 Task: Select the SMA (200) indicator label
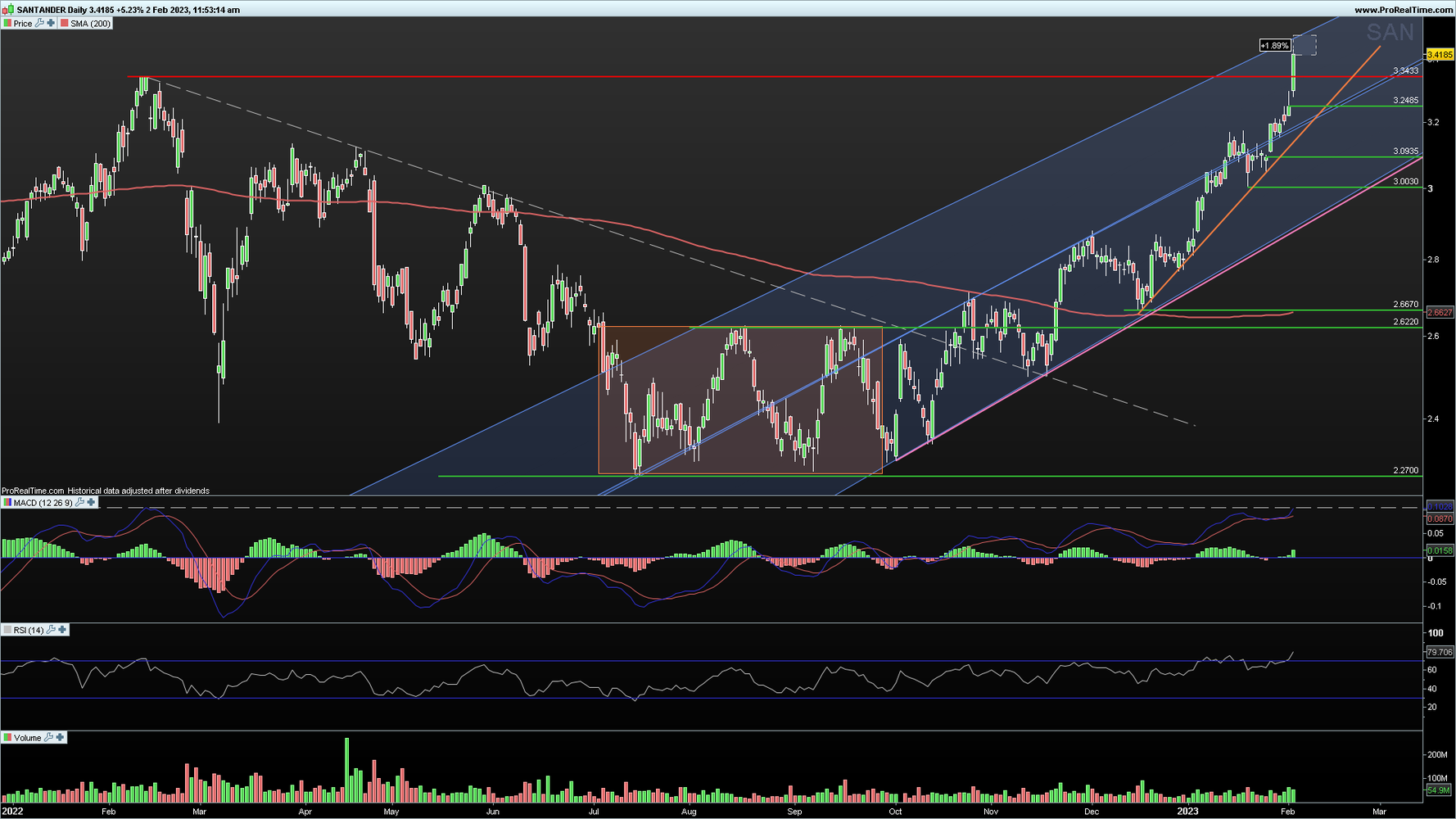coord(90,24)
